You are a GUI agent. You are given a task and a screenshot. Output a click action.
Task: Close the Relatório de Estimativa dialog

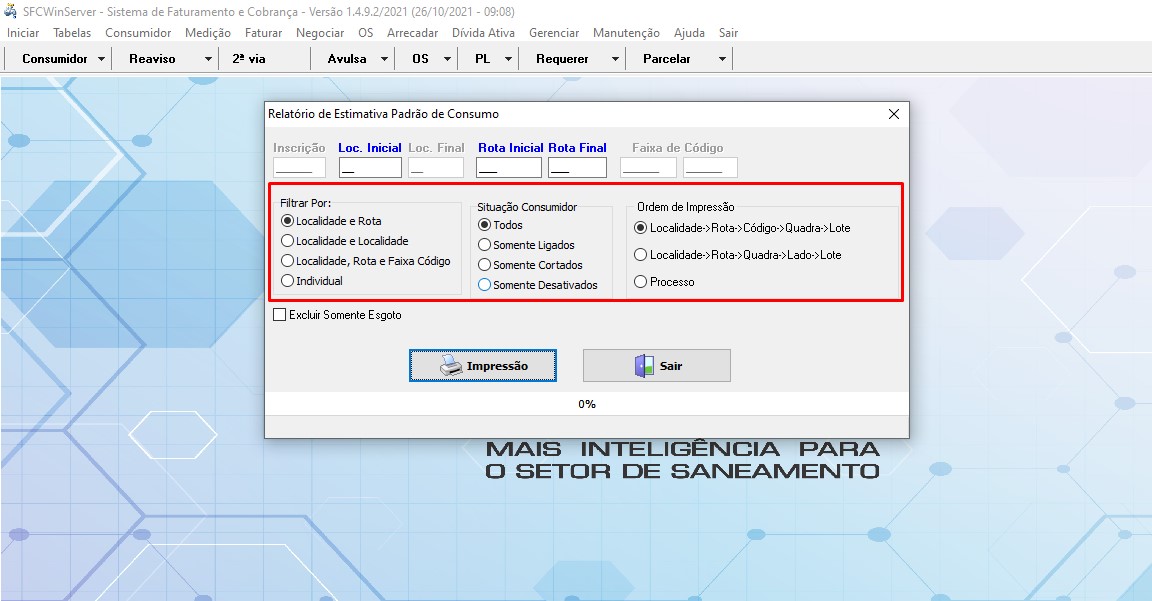pos(894,114)
